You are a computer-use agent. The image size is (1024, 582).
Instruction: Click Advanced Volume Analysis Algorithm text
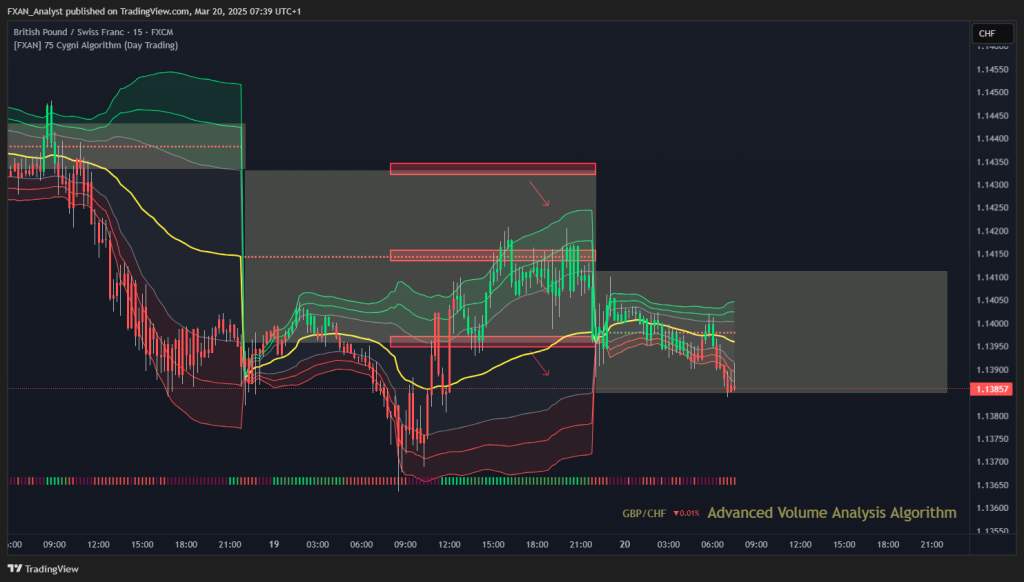point(832,513)
